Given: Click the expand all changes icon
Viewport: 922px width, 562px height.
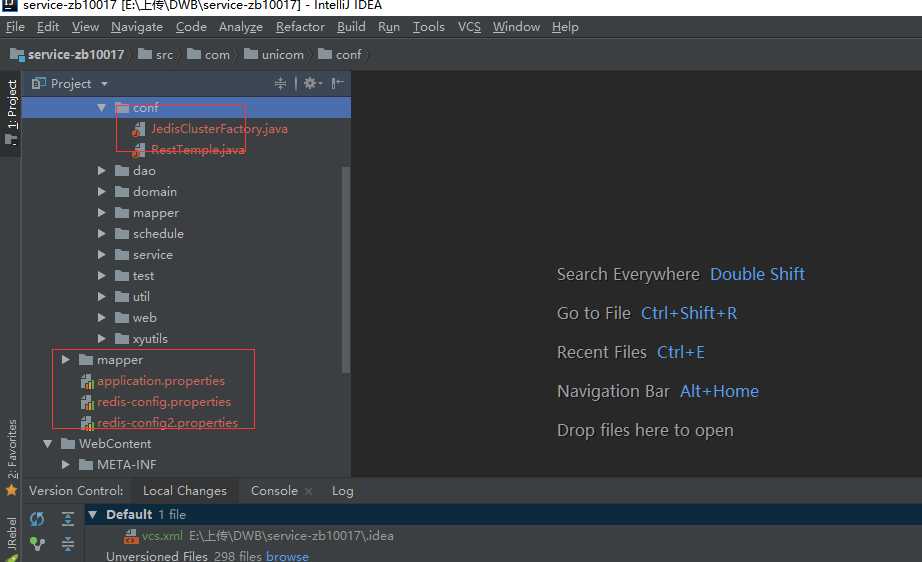Looking at the screenshot, I should click(68, 518).
